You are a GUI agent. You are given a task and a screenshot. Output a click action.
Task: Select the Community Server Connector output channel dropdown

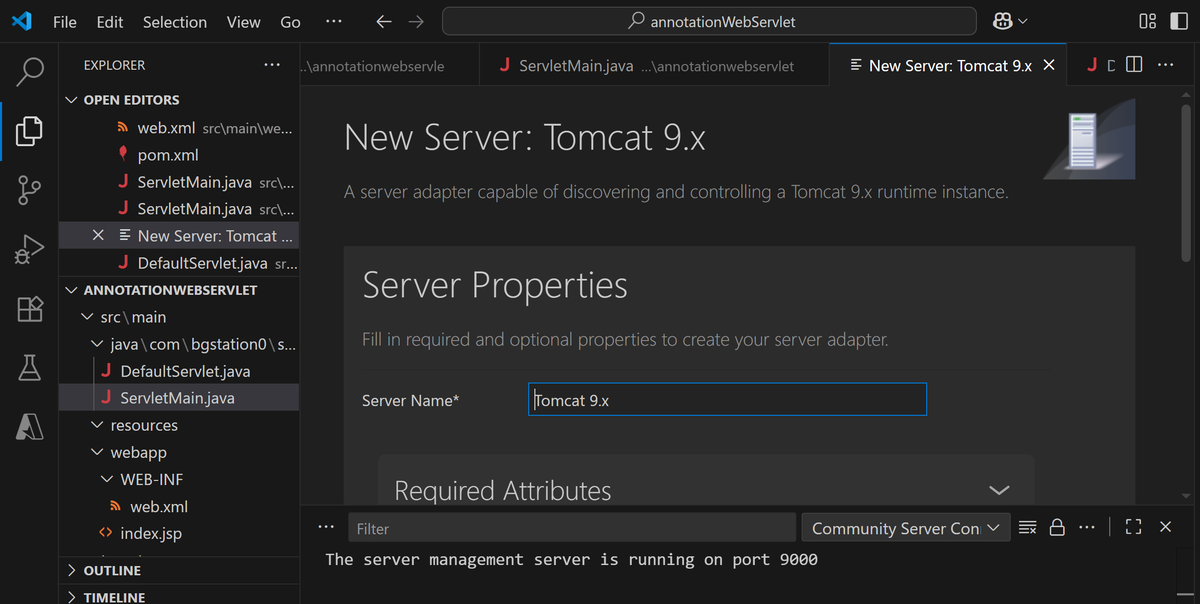tap(905, 528)
